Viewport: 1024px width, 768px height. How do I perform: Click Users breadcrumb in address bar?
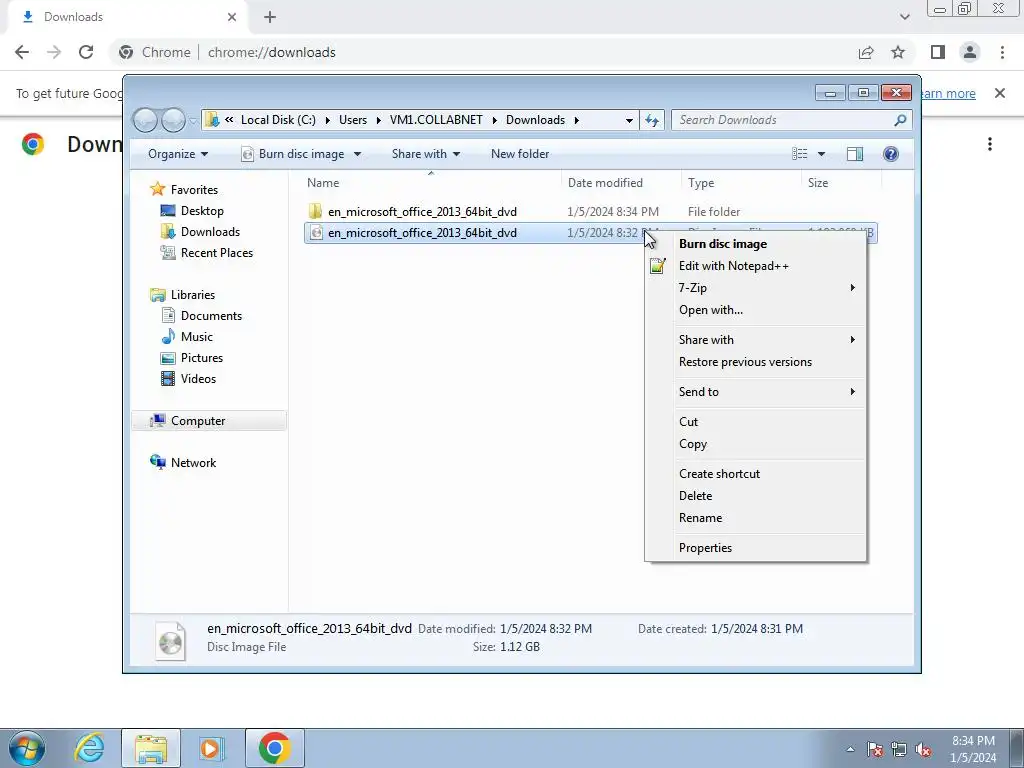click(353, 120)
